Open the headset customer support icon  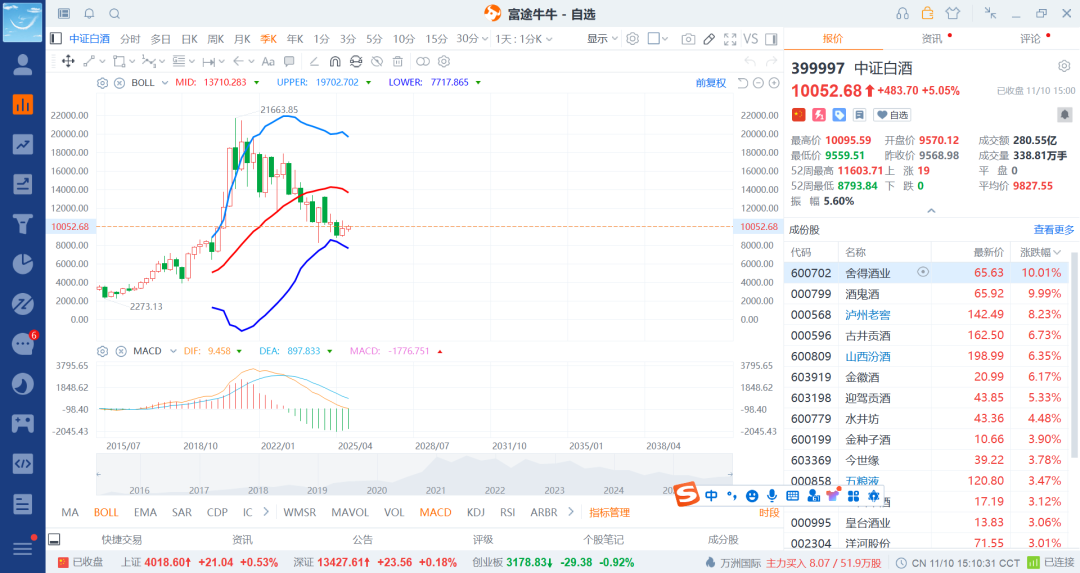902,14
